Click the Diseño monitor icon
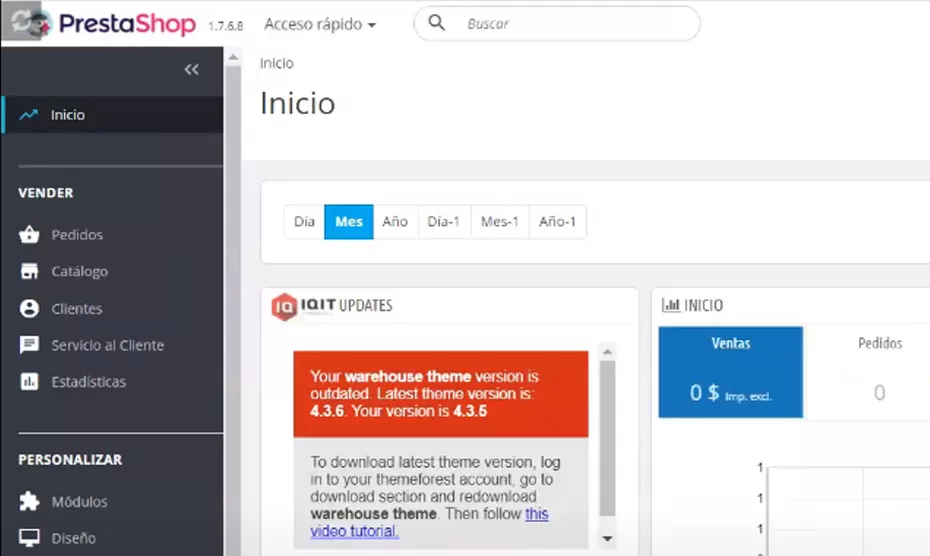Viewport: 930px width, 556px height. (x=29, y=538)
